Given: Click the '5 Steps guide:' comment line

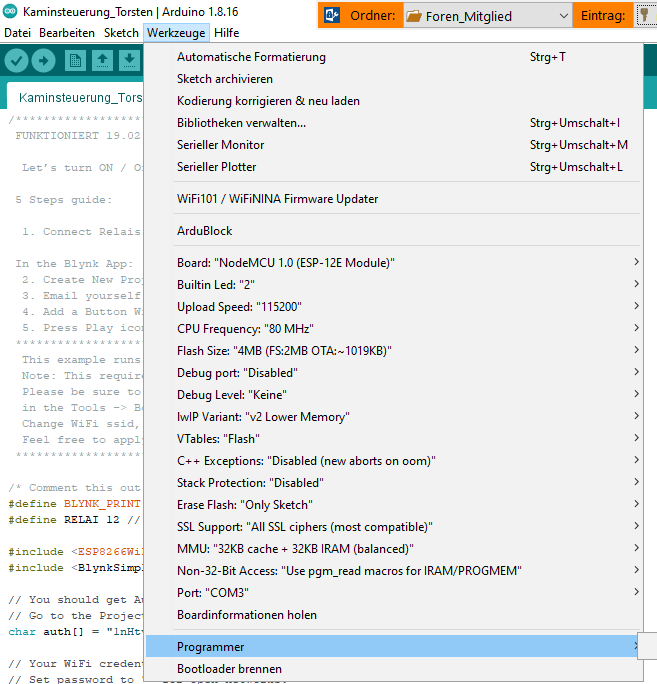Looking at the screenshot, I should tap(64, 200).
